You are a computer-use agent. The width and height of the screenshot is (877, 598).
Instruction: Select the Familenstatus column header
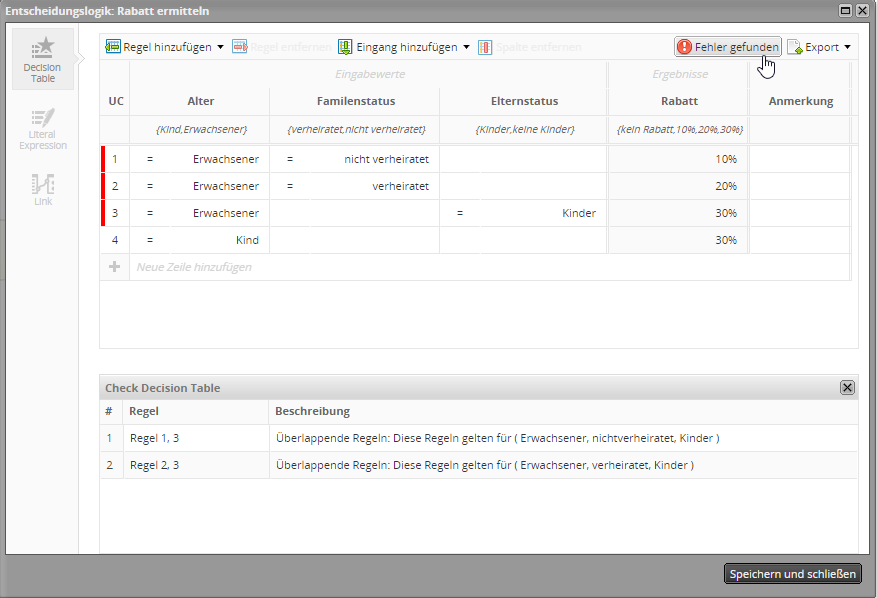click(356, 101)
